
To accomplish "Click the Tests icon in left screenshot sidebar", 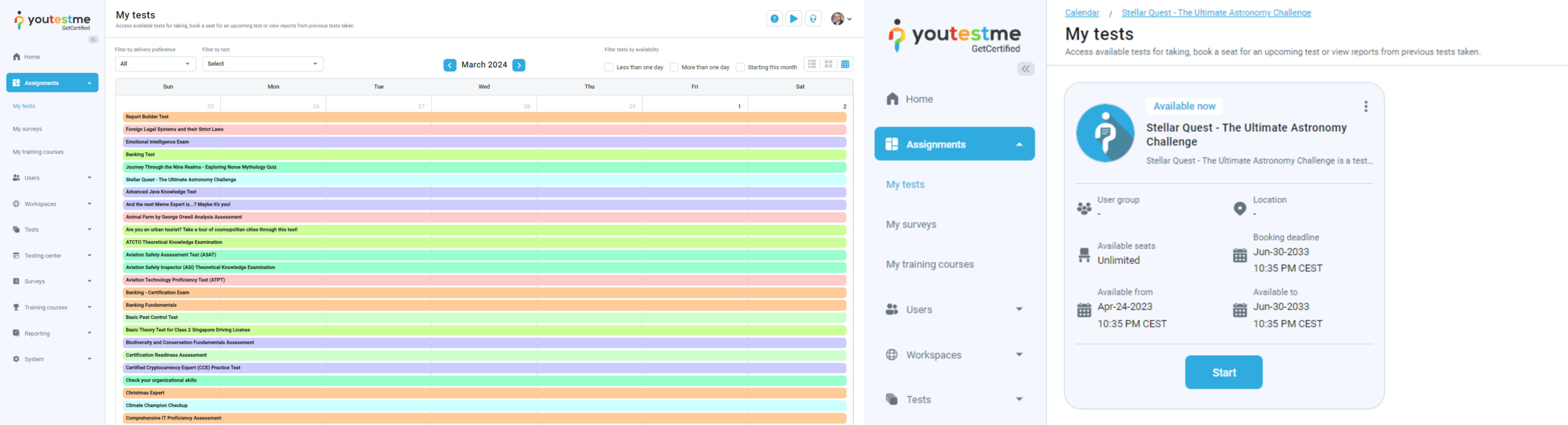I will (x=17, y=230).
